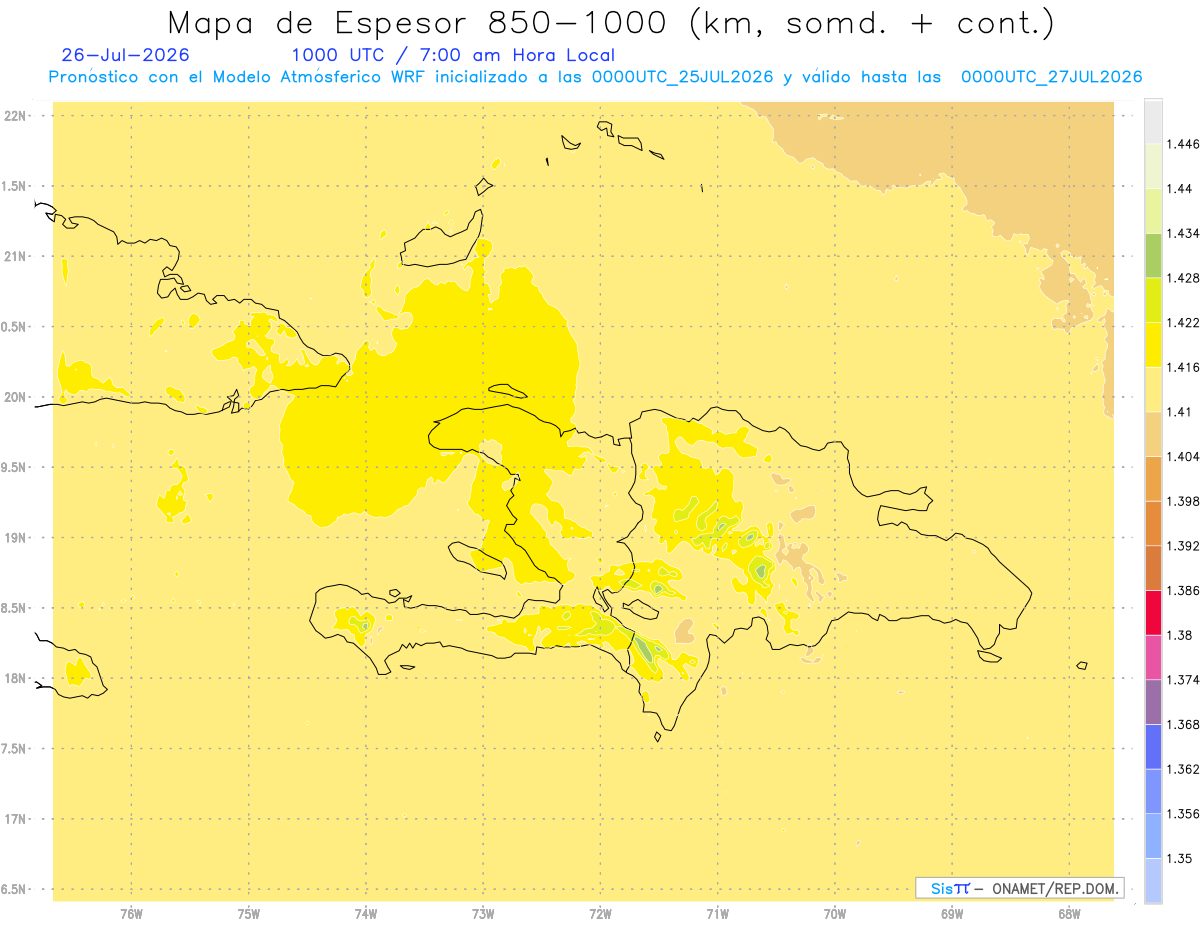
Task: Click the "73W" longitude label
Action: coord(483,914)
